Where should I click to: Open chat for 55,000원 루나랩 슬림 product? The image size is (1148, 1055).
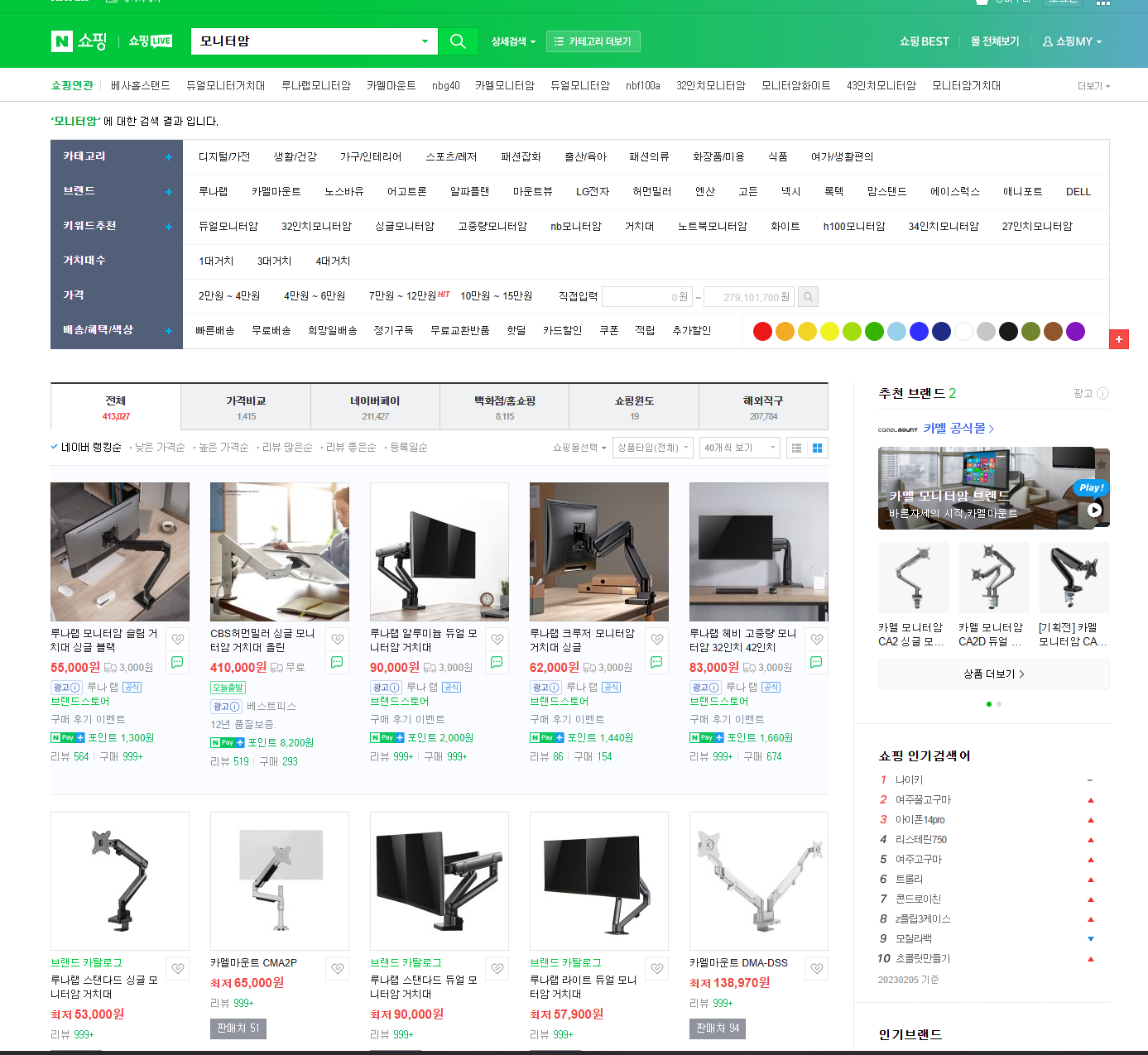[177, 662]
